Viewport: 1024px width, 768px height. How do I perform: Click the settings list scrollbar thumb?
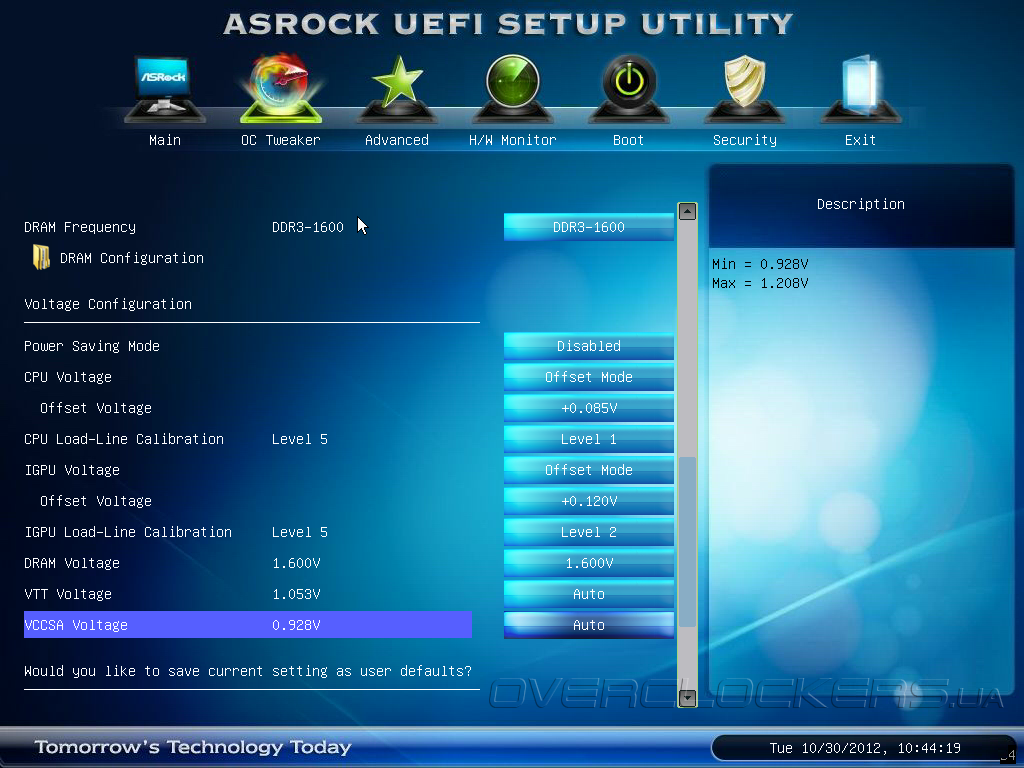click(x=687, y=542)
